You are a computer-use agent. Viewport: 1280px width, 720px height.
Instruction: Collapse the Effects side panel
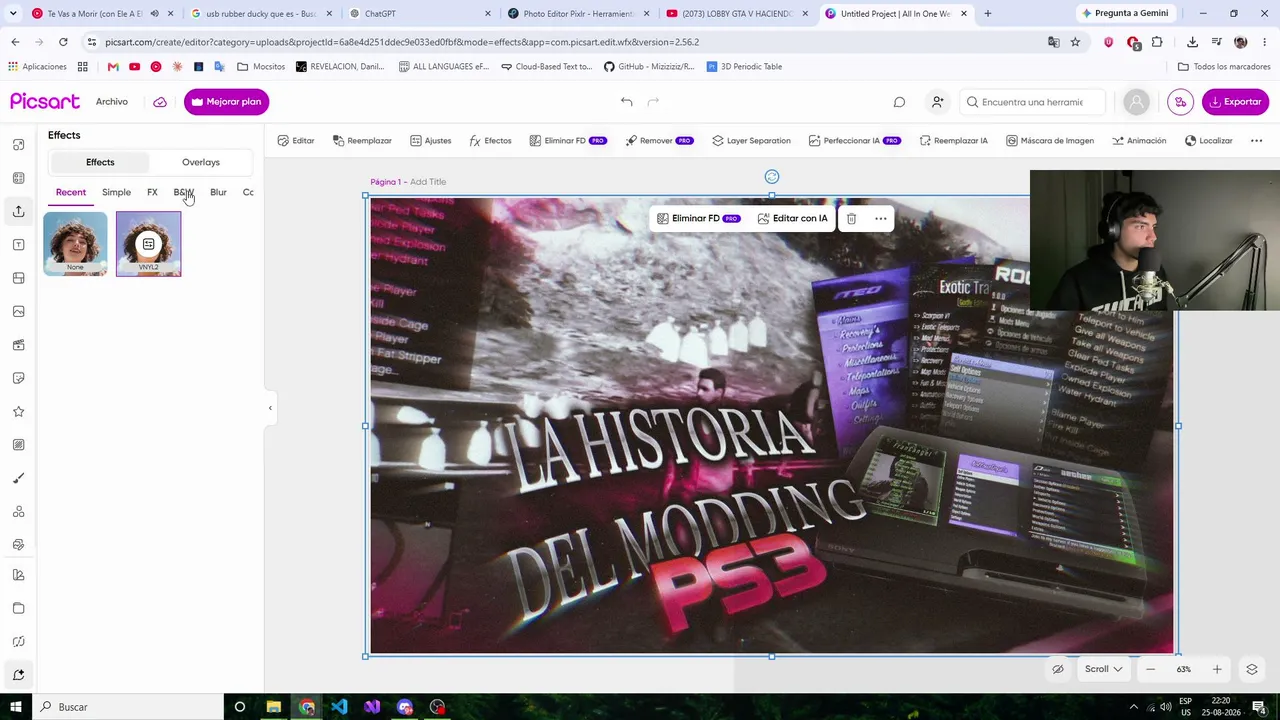pyautogui.click(x=270, y=408)
